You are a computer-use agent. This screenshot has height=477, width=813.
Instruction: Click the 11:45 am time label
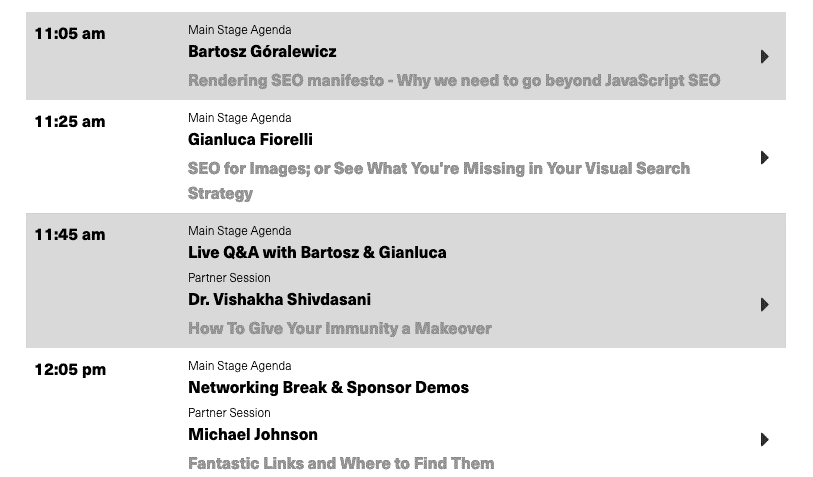point(69,235)
